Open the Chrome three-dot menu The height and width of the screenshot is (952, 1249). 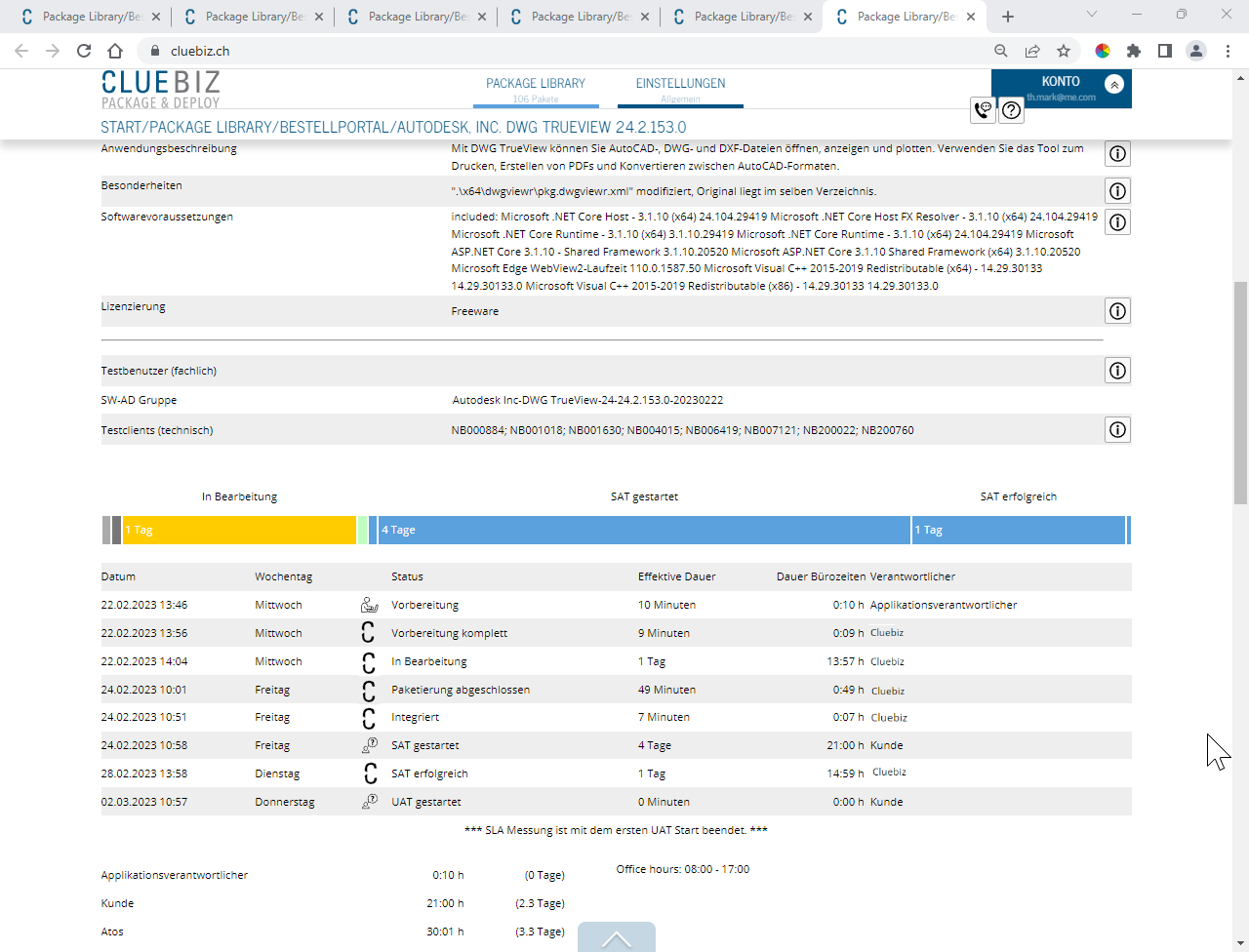click(x=1228, y=51)
